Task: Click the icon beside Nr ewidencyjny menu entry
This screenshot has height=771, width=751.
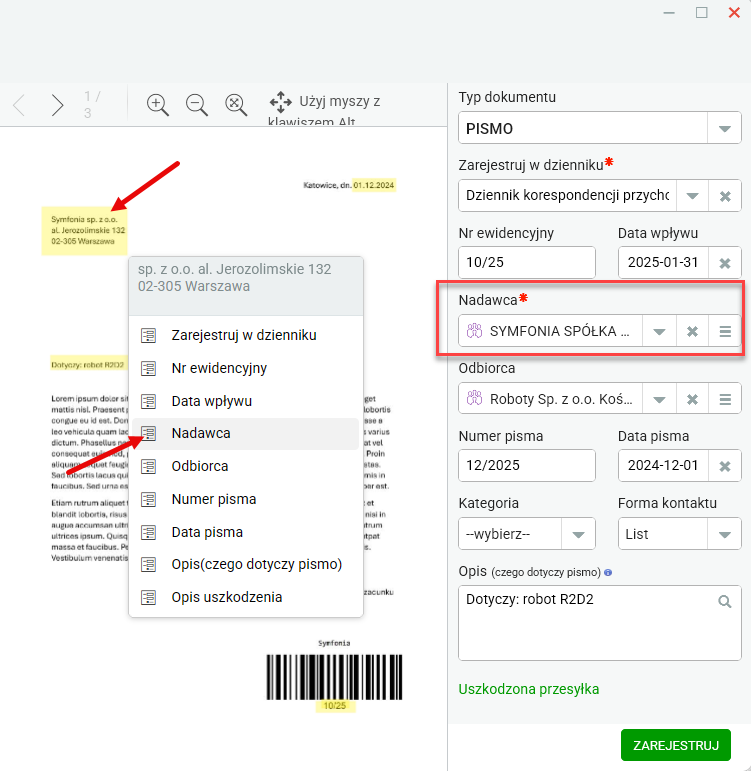Action: pyautogui.click(x=149, y=368)
